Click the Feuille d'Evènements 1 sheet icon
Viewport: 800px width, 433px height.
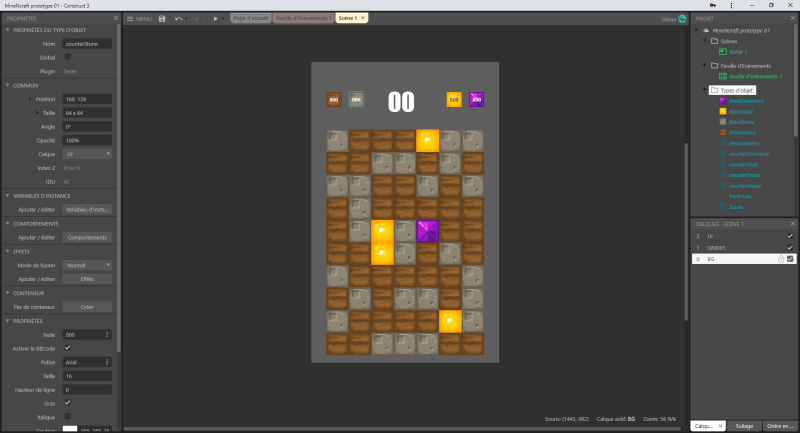[722, 76]
